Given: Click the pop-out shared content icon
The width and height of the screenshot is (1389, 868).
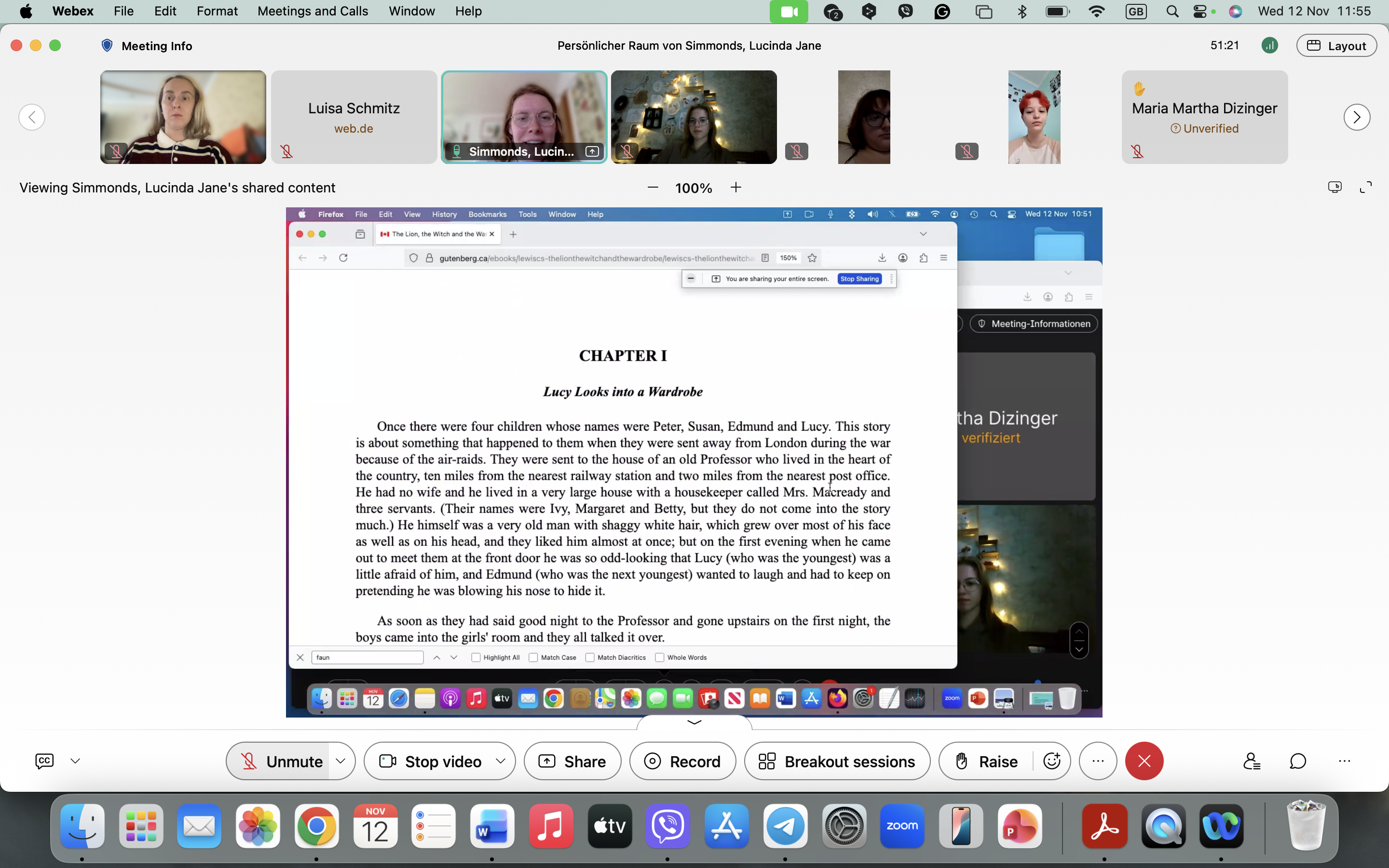Looking at the screenshot, I should (x=1335, y=187).
